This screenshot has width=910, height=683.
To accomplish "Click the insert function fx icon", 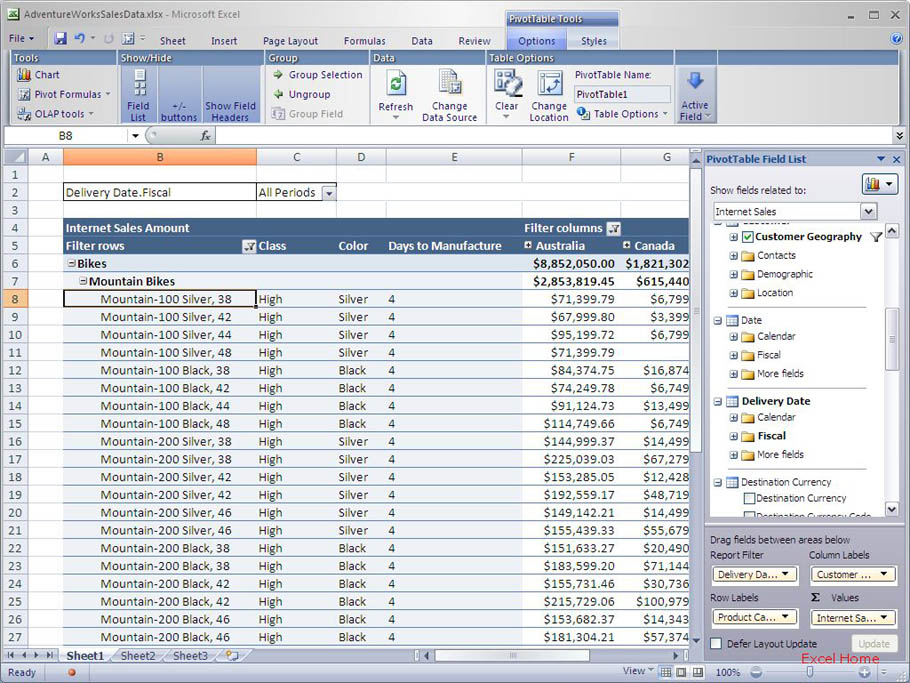I will [x=205, y=136].
